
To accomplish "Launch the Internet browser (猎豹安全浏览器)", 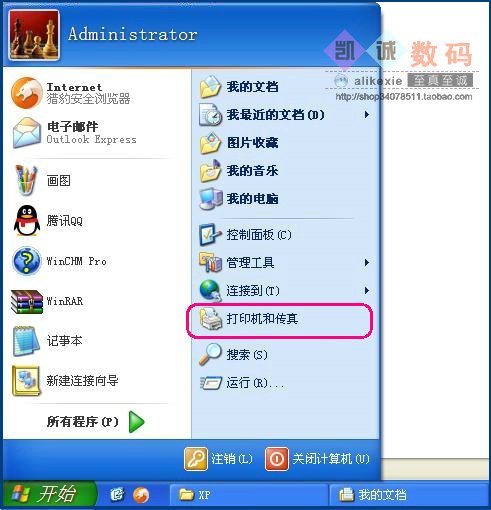I will 27,93.
